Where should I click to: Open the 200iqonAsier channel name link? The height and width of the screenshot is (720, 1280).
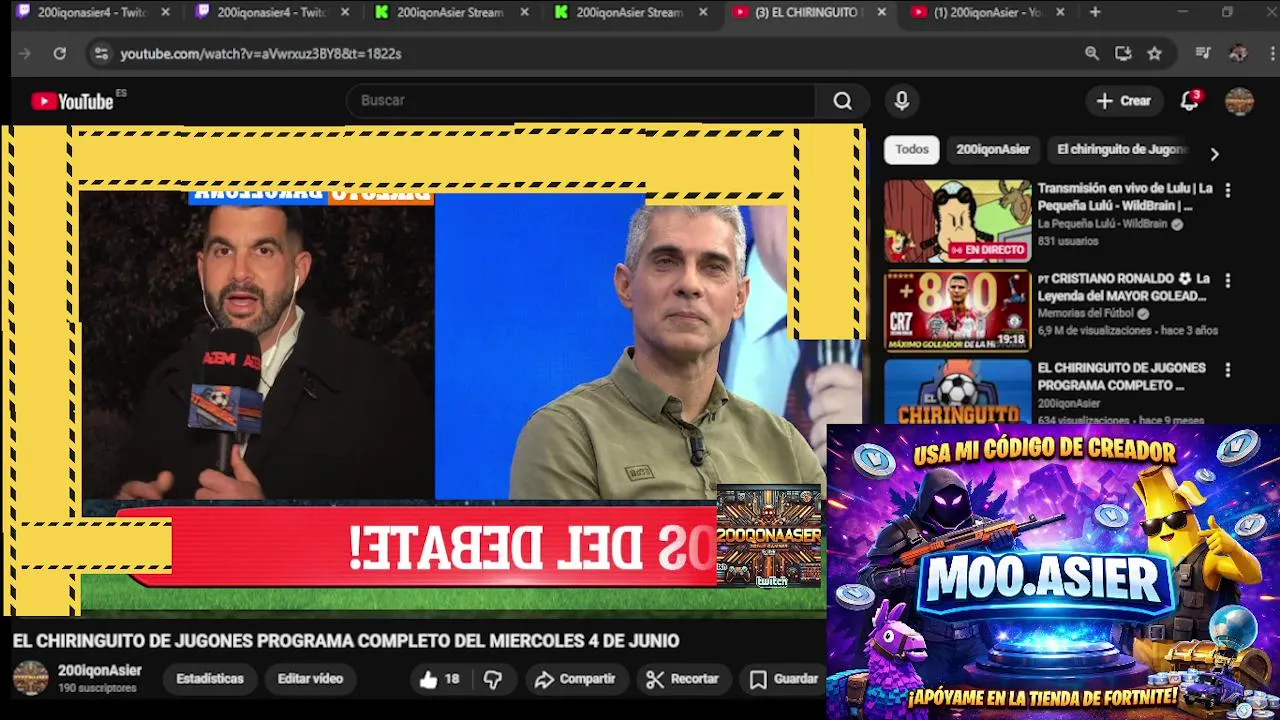click(100, 671)
